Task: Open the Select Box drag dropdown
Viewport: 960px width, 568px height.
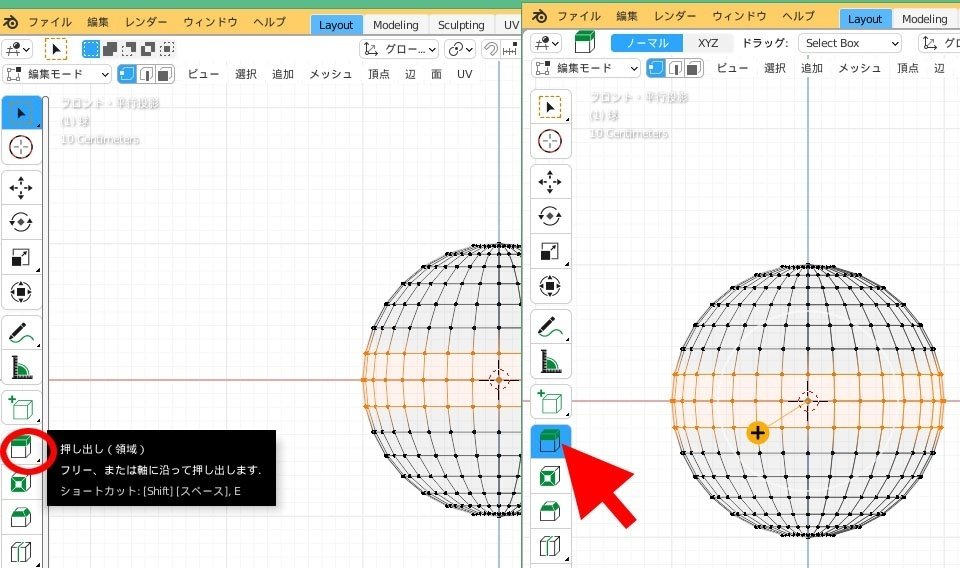Action: click(x=850, y=43)
